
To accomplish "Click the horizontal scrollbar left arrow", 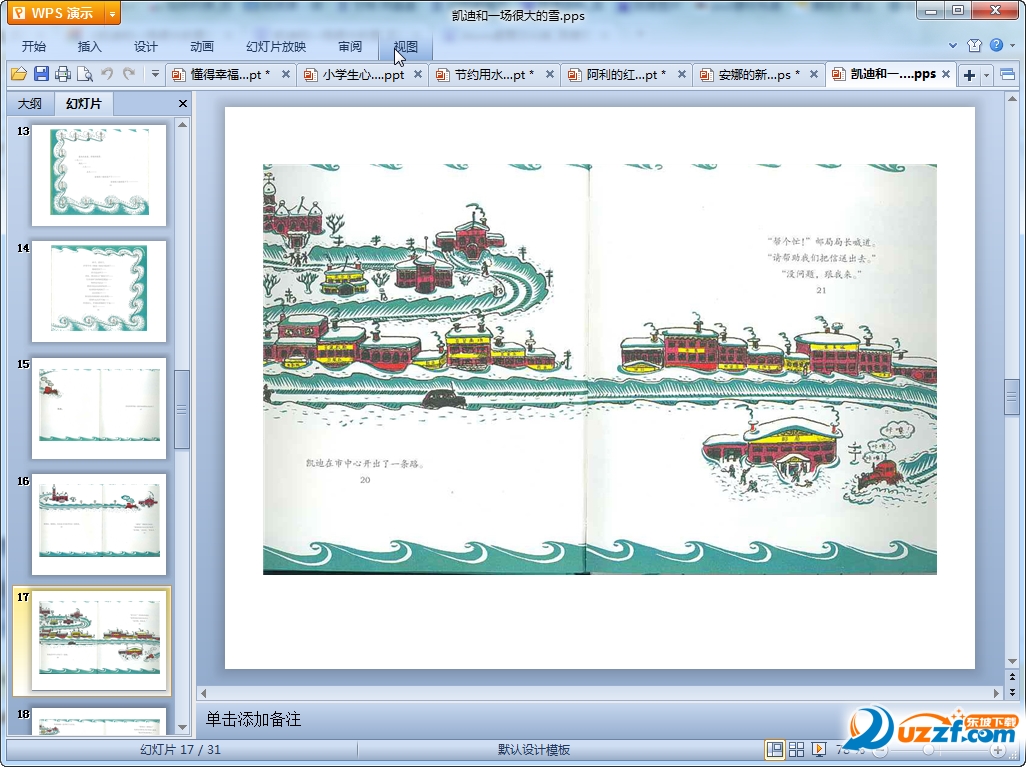I will coord(203,692).
